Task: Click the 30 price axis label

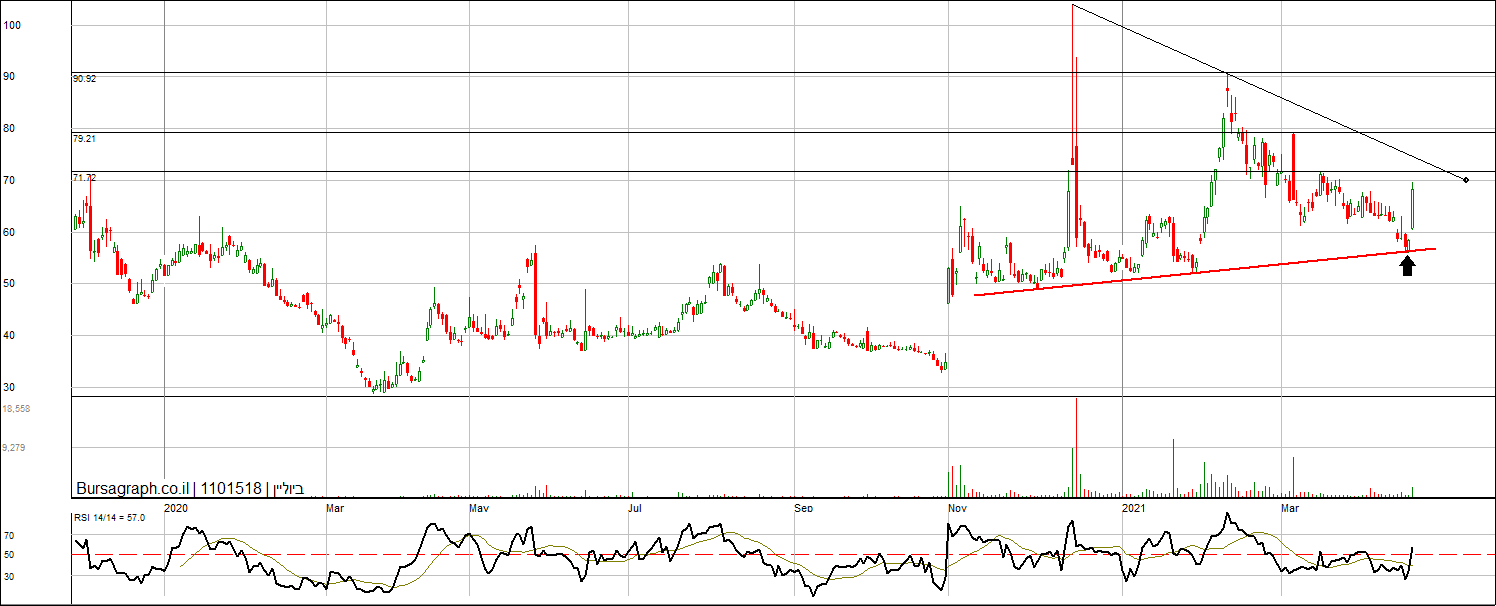Action: point(10,387)
